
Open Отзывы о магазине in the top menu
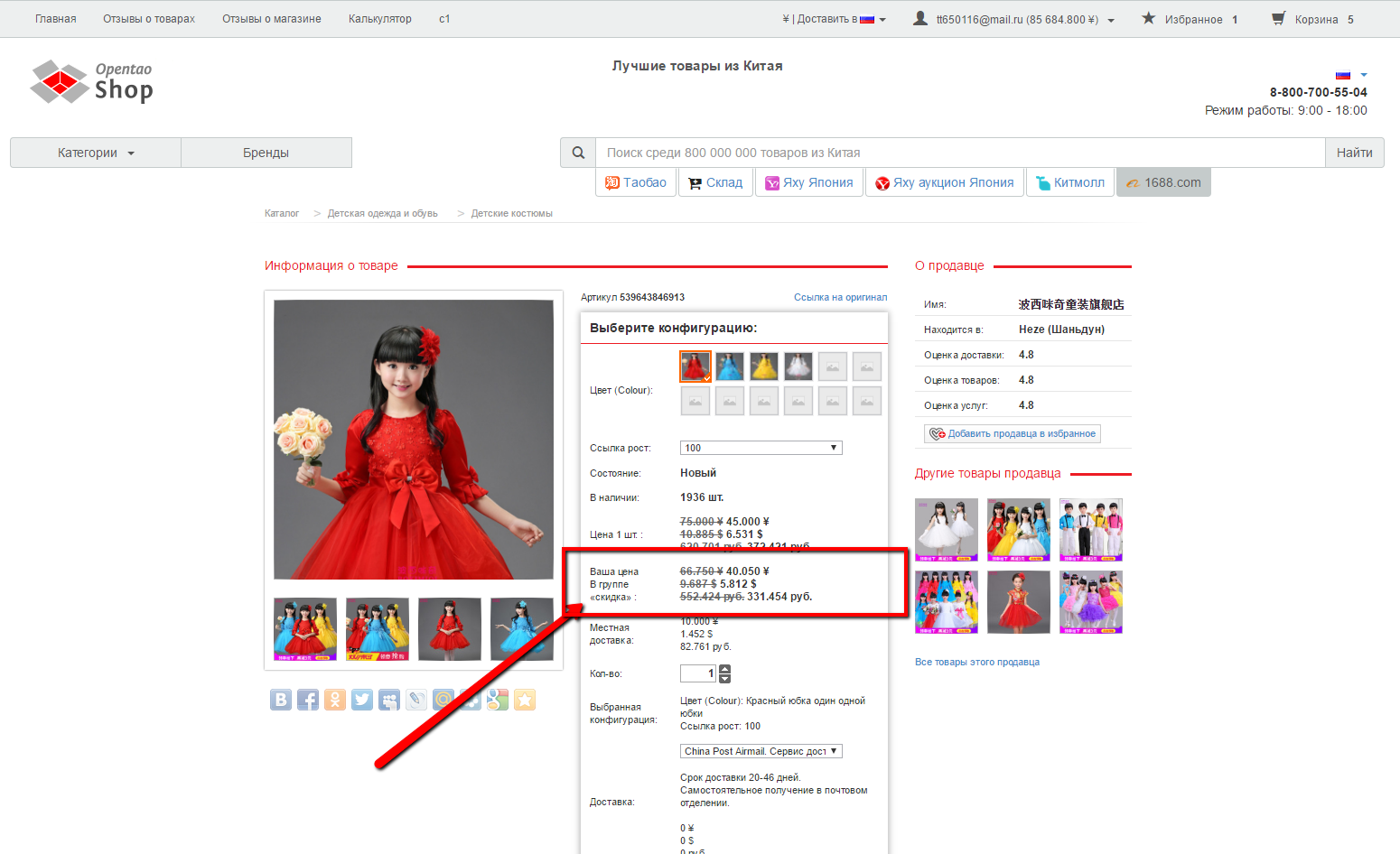click(x=272, y=19)
